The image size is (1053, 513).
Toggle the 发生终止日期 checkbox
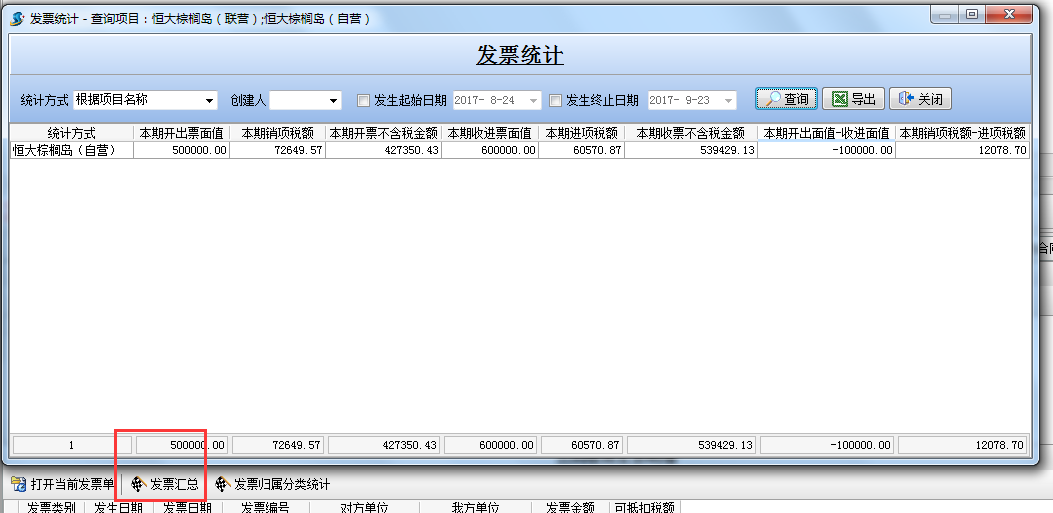[556, 100]
